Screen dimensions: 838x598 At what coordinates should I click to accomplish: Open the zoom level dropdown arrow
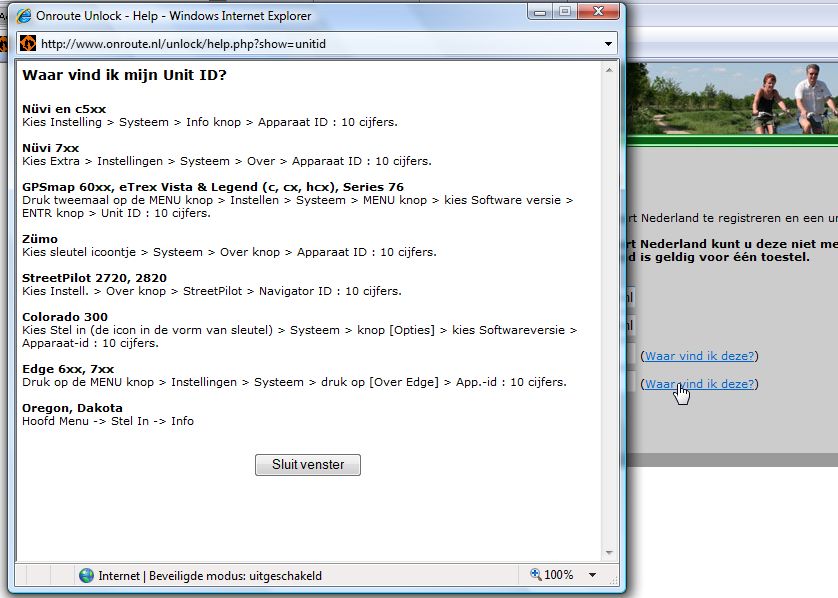592,575
